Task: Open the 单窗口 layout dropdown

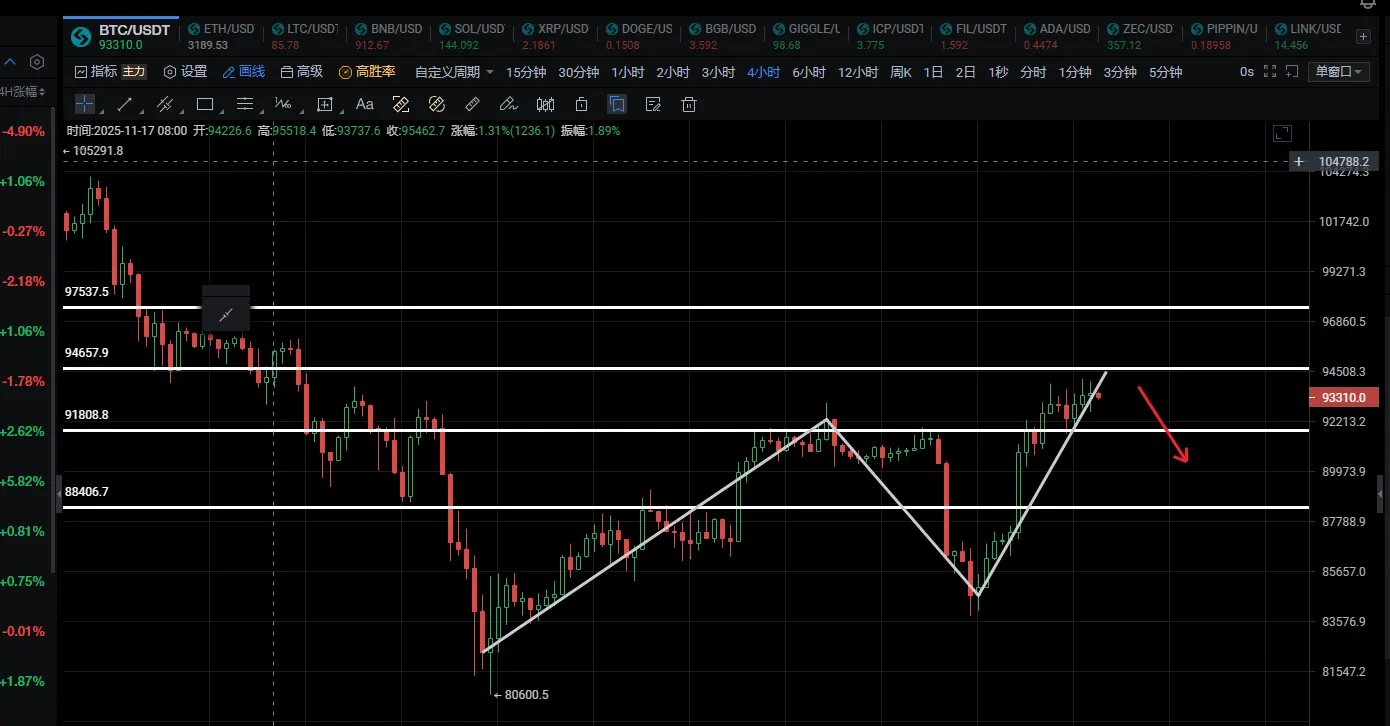Action: pos(1339,72)
